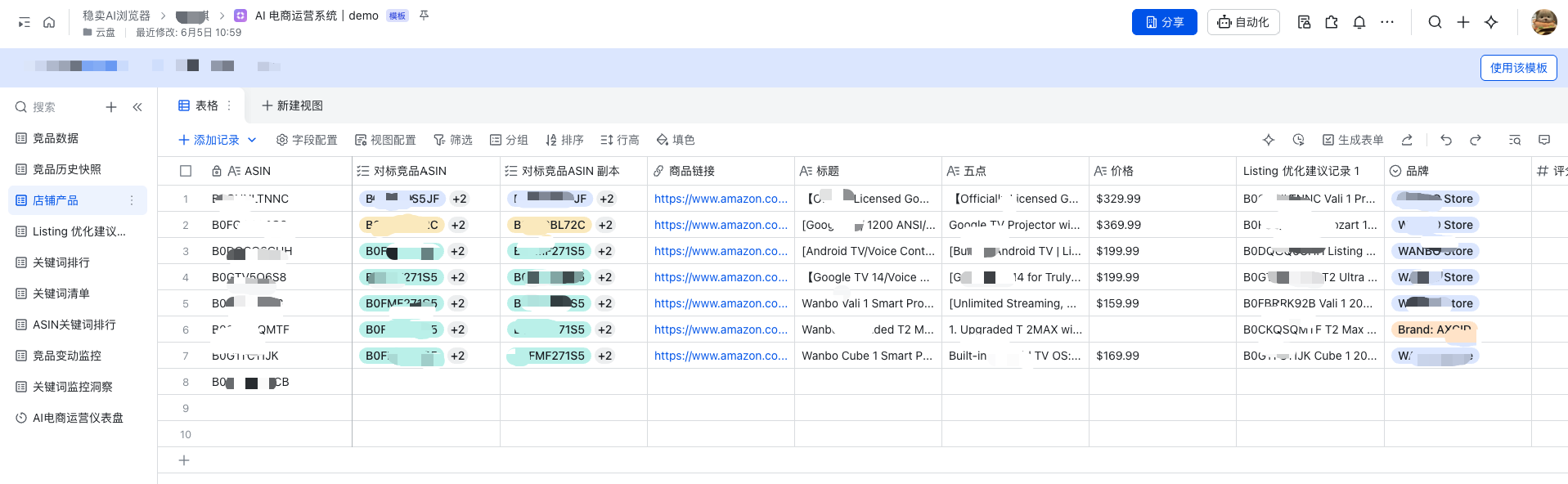
Task: Collapse sidebar with double-chevron icon
Action: point(137,107)
